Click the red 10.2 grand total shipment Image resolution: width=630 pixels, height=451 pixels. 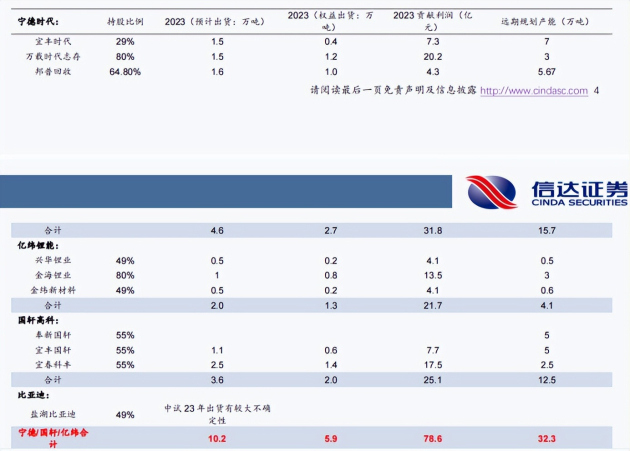point(217,439)
